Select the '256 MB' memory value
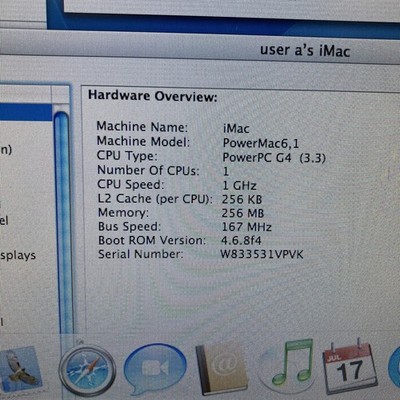The width and height of the screenshot is (400, 400). point(243,213)
